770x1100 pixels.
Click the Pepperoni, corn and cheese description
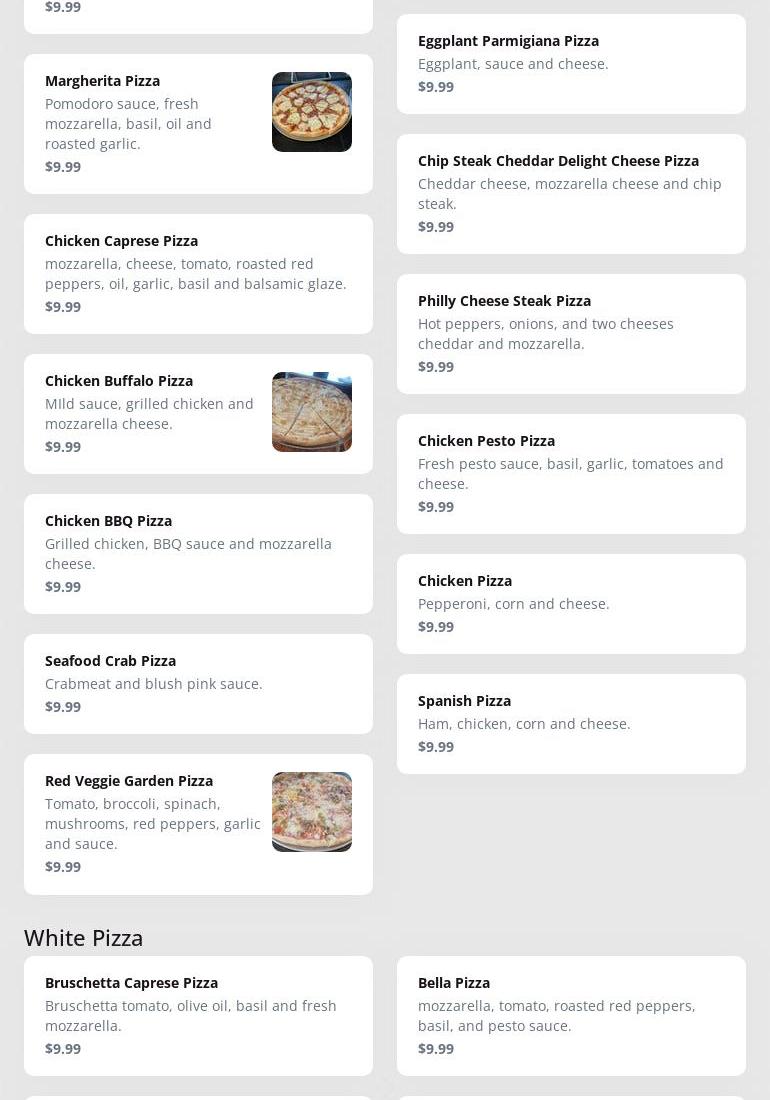513,604
